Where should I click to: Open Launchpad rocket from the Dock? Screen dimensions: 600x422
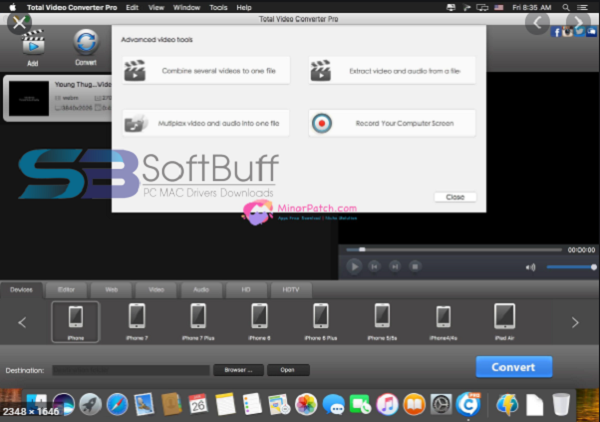click(x=90, y=404)
